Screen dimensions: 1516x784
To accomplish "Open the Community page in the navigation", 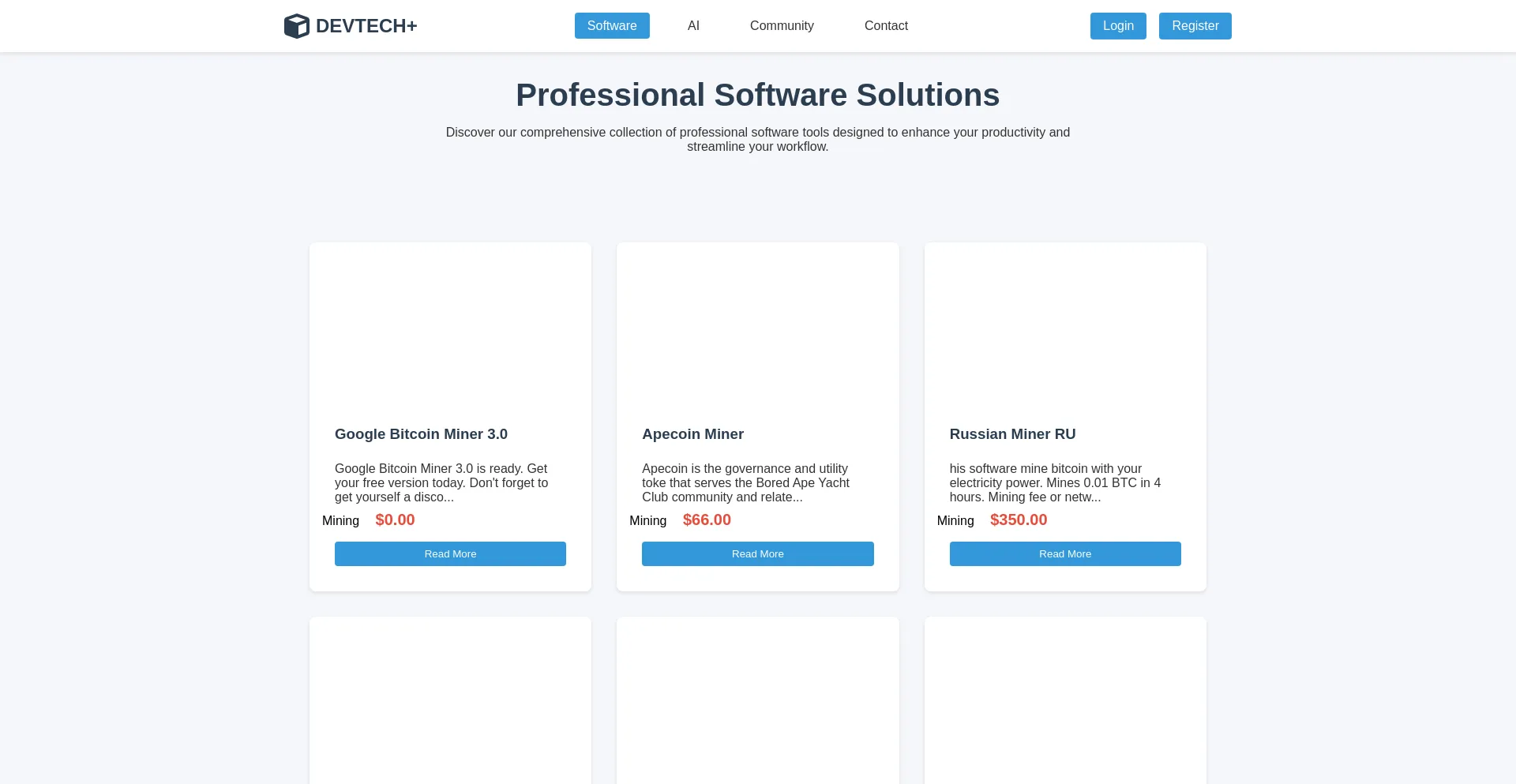I will coord(781,26).
